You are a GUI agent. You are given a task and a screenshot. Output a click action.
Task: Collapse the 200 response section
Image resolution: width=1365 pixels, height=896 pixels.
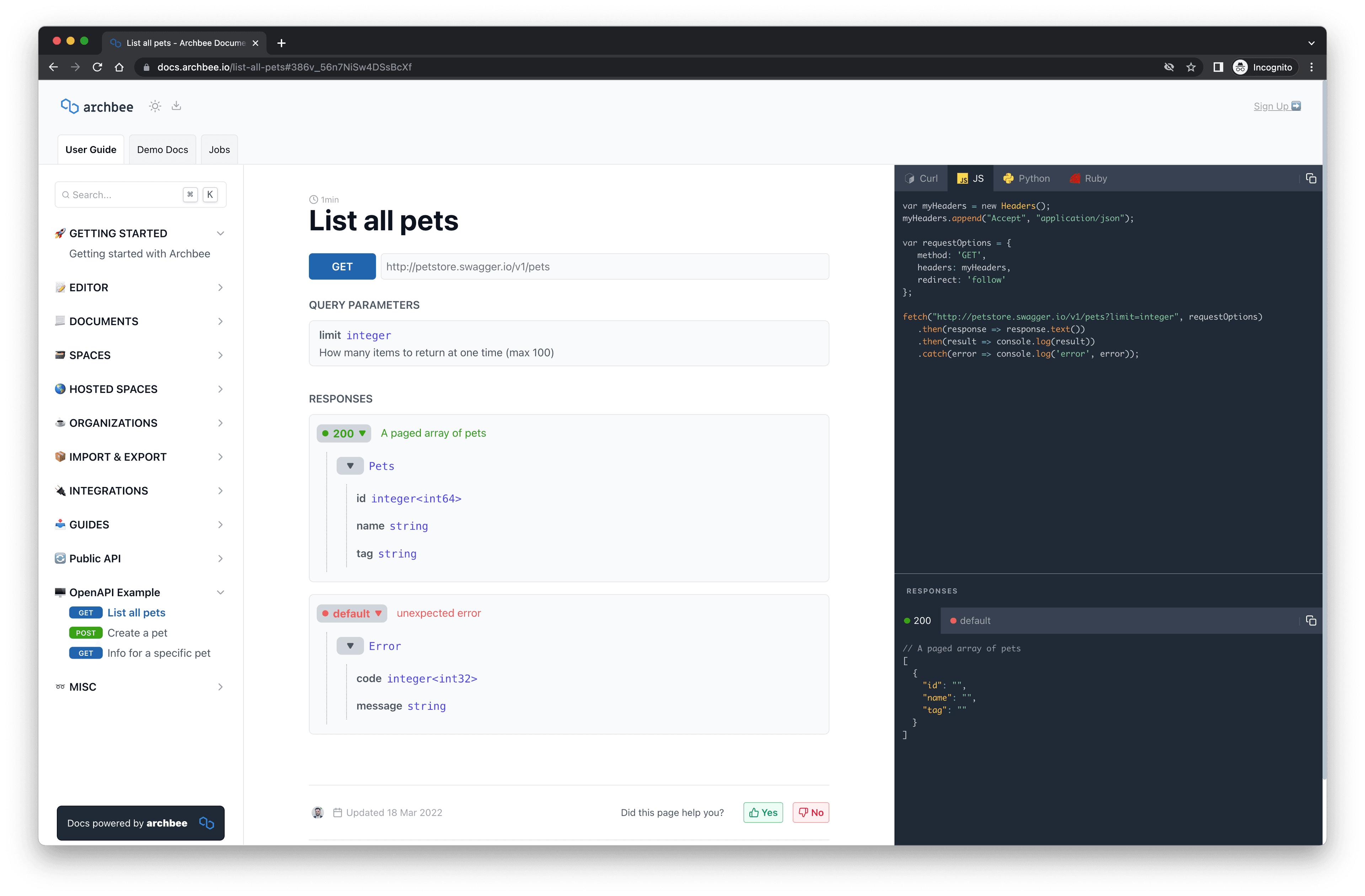pyautogui.click(x=343, y=433)
